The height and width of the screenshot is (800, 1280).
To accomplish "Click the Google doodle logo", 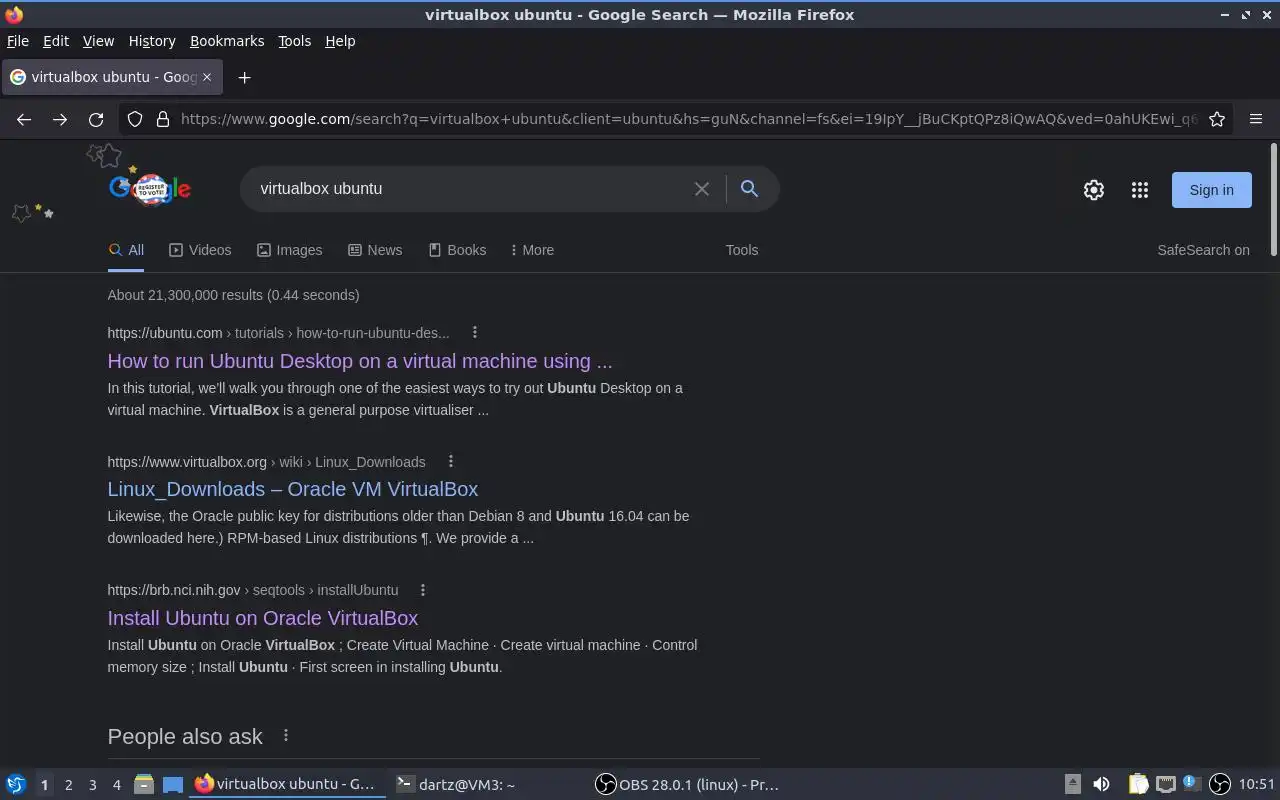I will pos(150,187).
